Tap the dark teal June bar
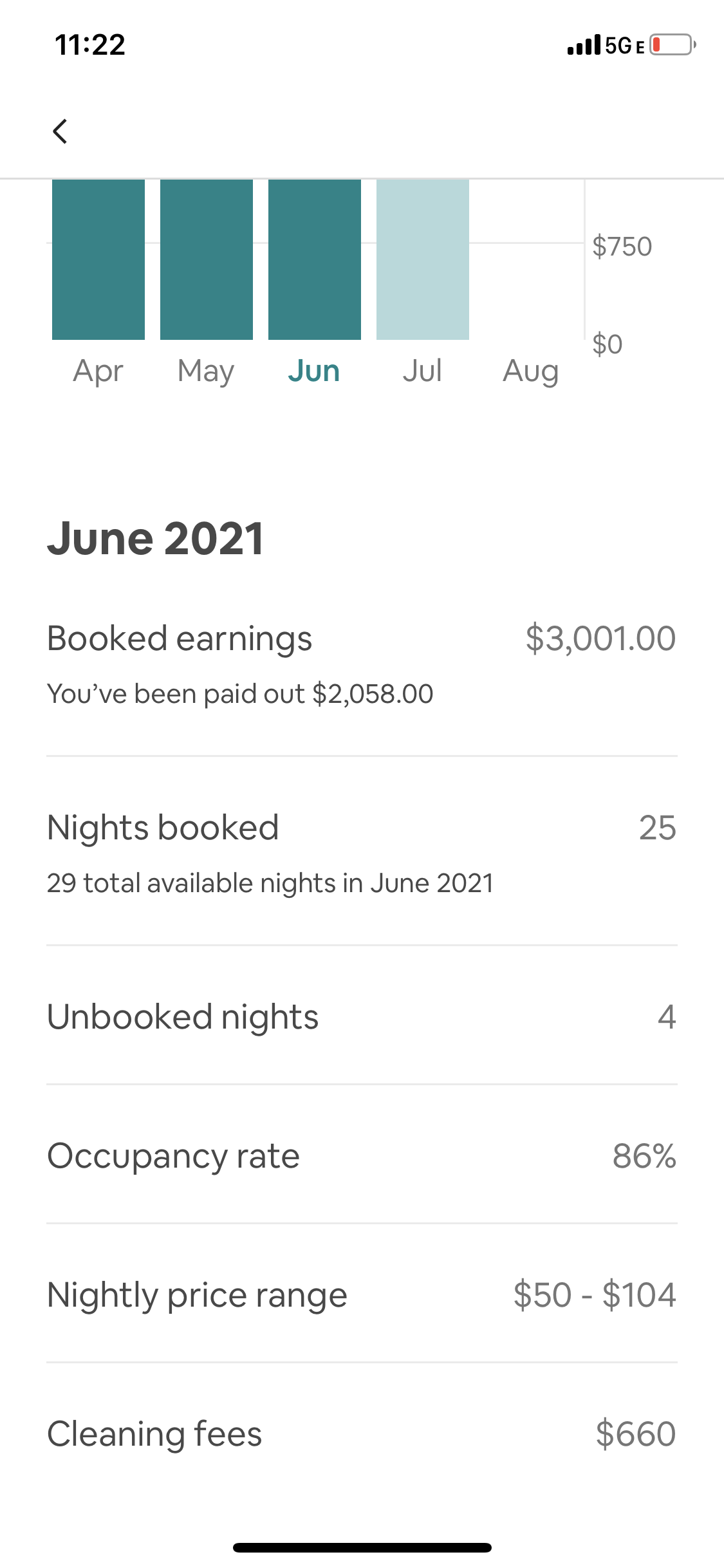The width and height of the screenshot is (724, 1568). (315, 259)
